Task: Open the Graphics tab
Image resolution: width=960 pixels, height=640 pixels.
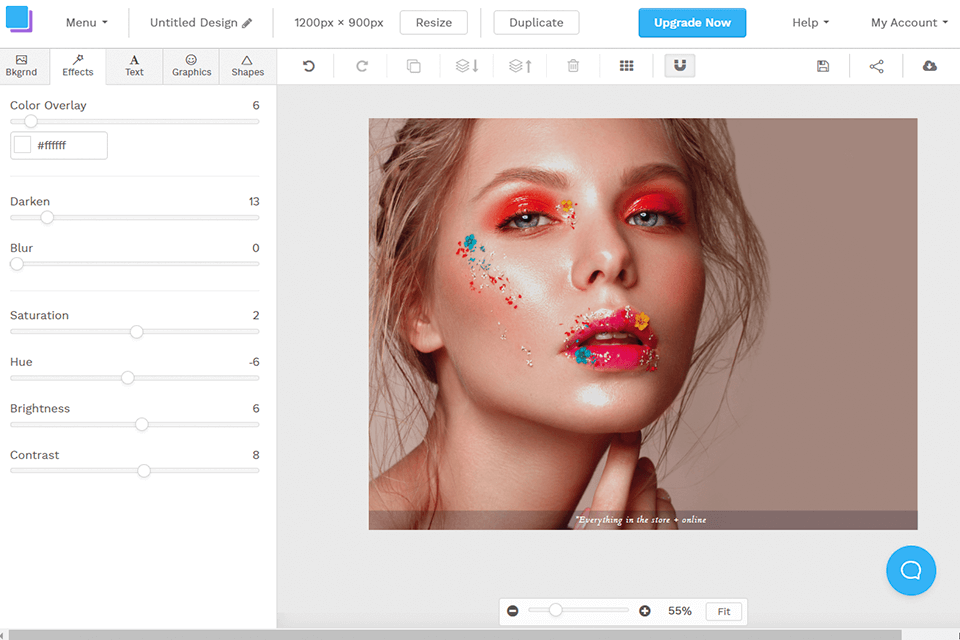Action: click(x=191, y=66)
